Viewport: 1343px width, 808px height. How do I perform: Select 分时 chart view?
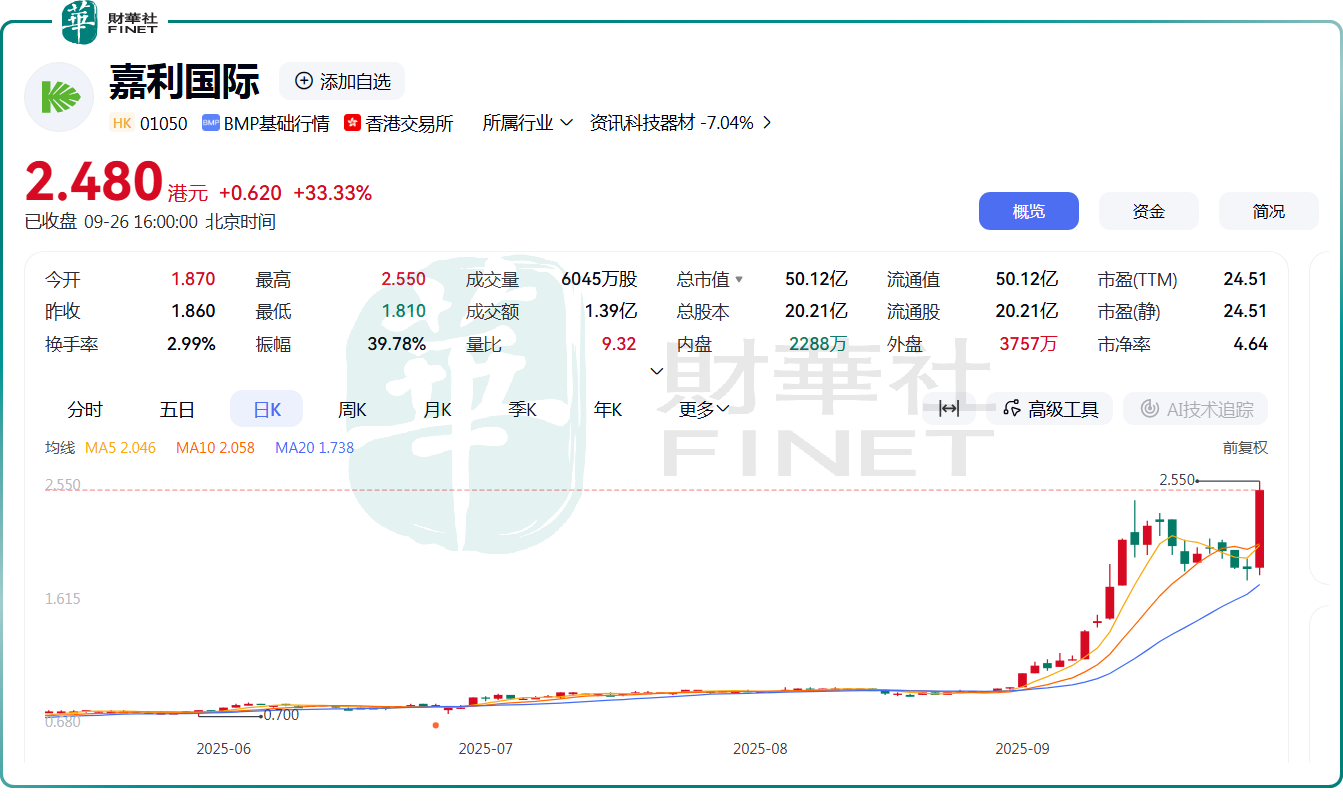(x=85, y=409)
